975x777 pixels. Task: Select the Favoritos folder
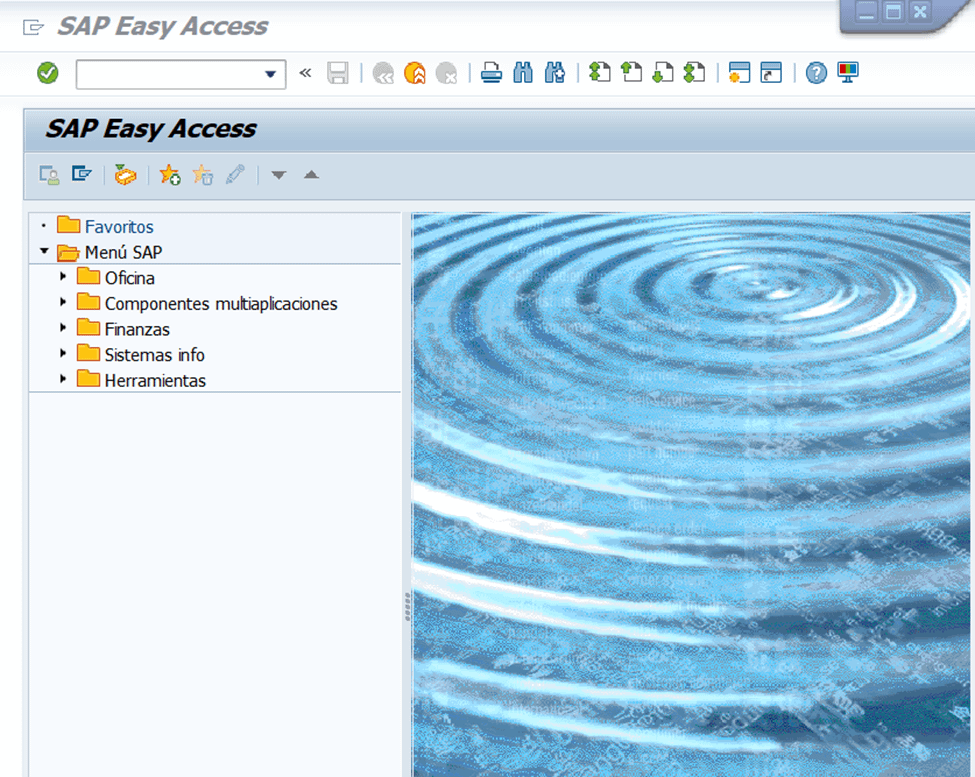click(118, 227)
